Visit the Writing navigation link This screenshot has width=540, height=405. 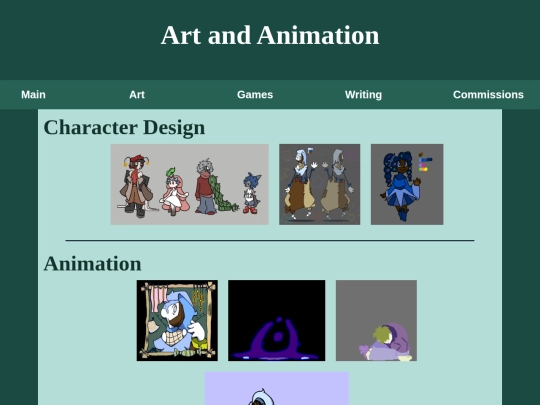click(x=363, y=95)
